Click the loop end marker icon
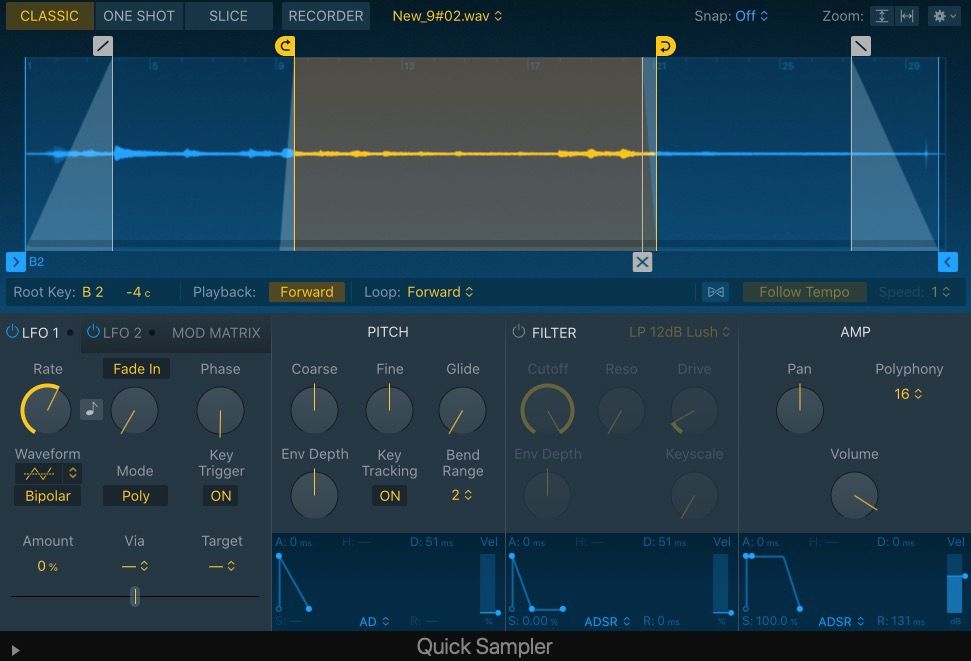This screenshot has height=661, width=971. 665,46
